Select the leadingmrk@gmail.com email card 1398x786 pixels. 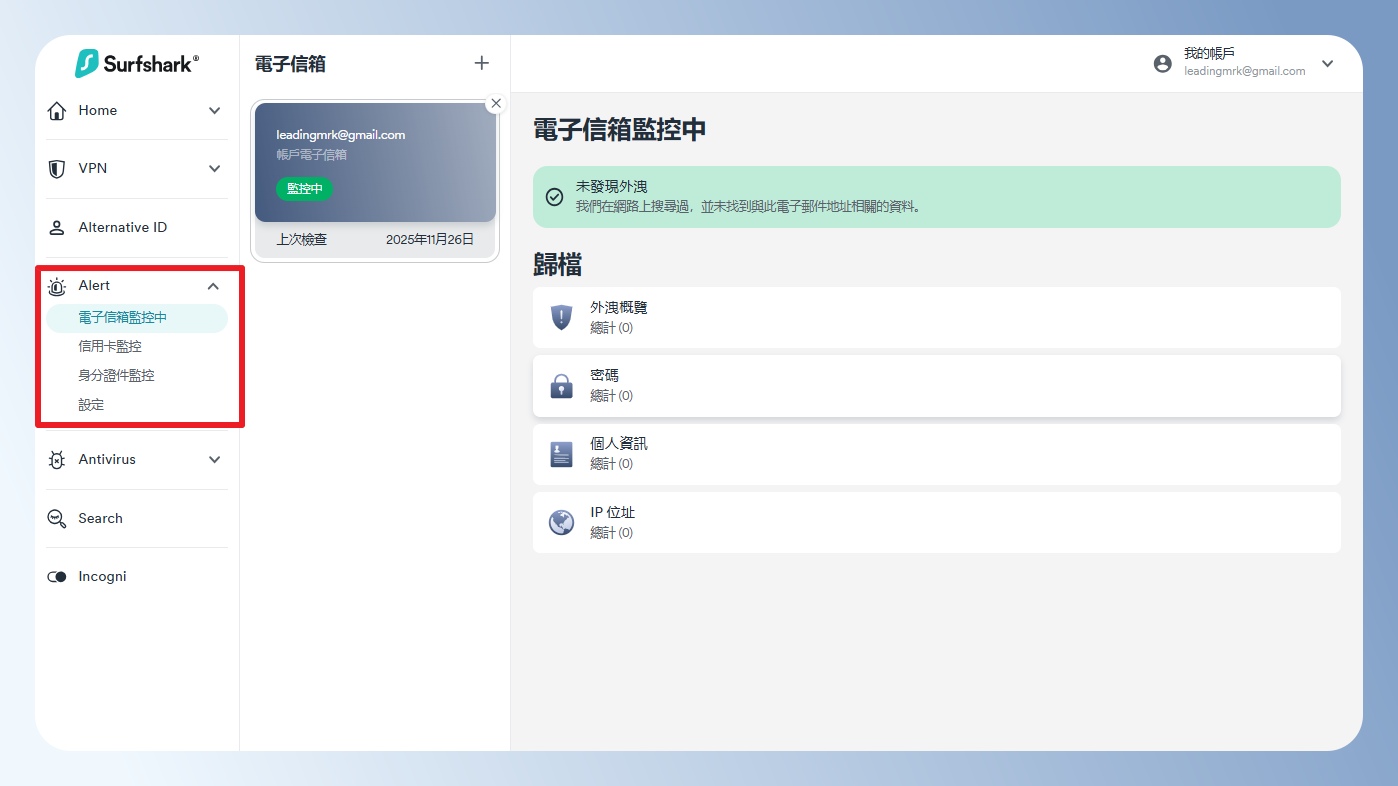click(x=375, y=162)
